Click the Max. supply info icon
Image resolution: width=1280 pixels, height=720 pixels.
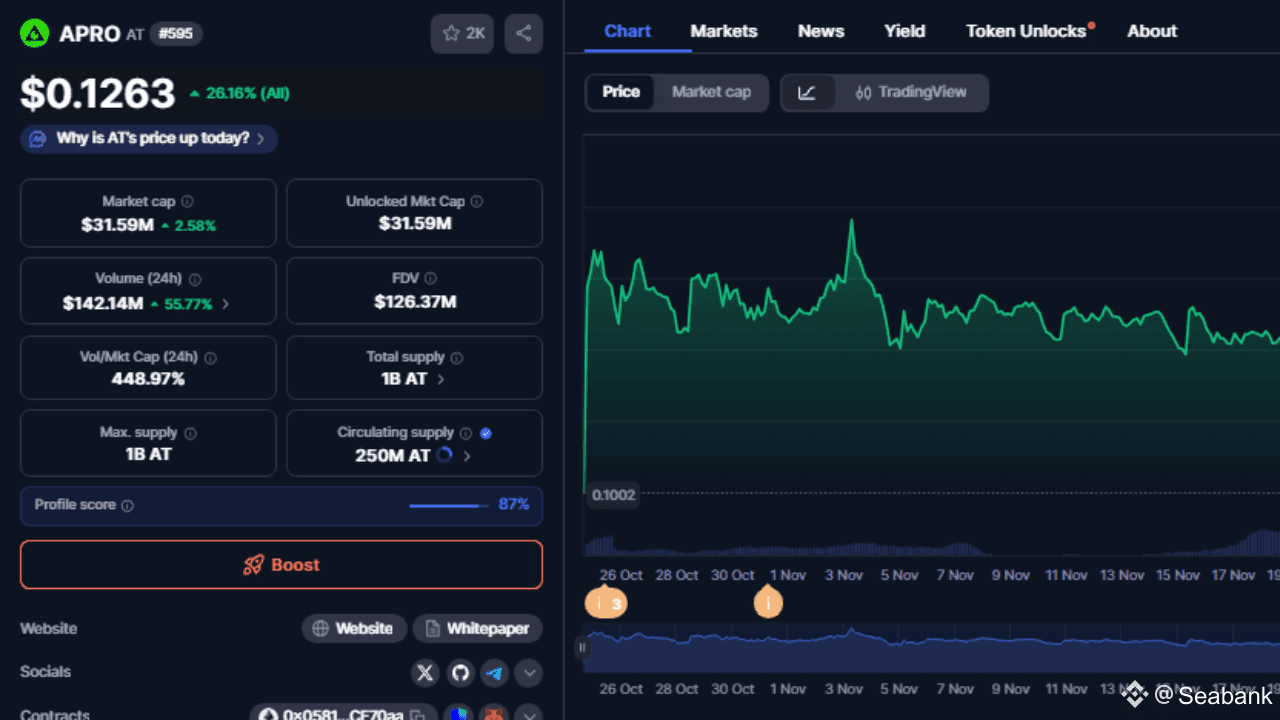[x=190, y=434]
